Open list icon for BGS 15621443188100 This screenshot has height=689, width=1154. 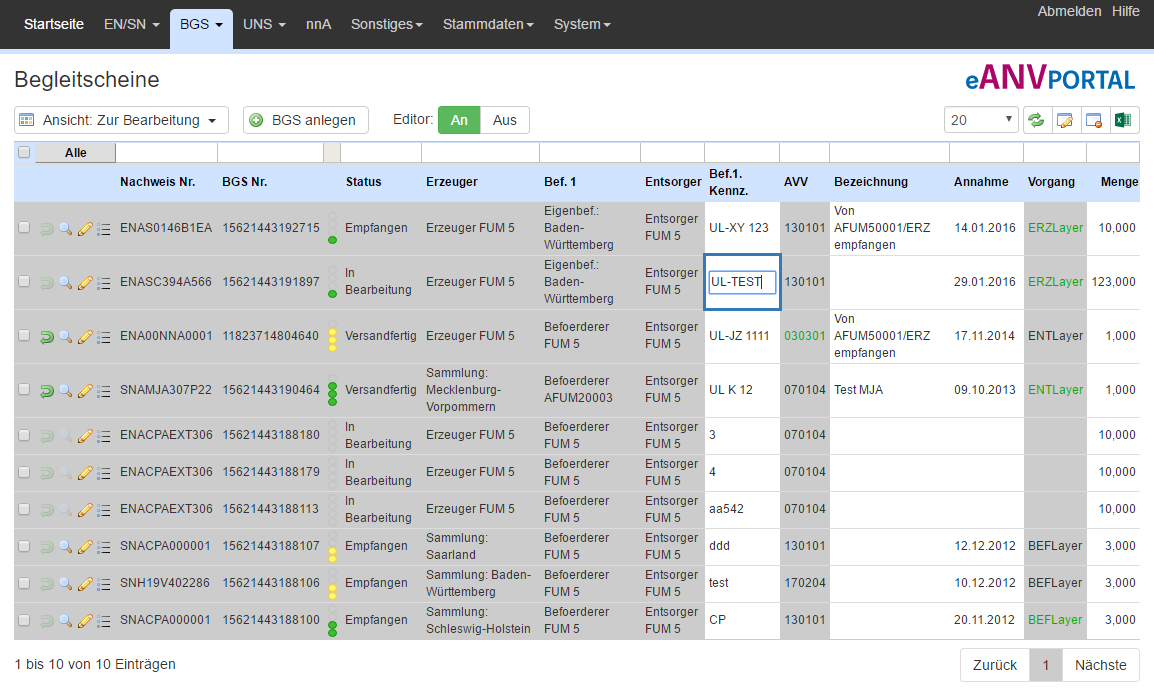pos(104,621)
